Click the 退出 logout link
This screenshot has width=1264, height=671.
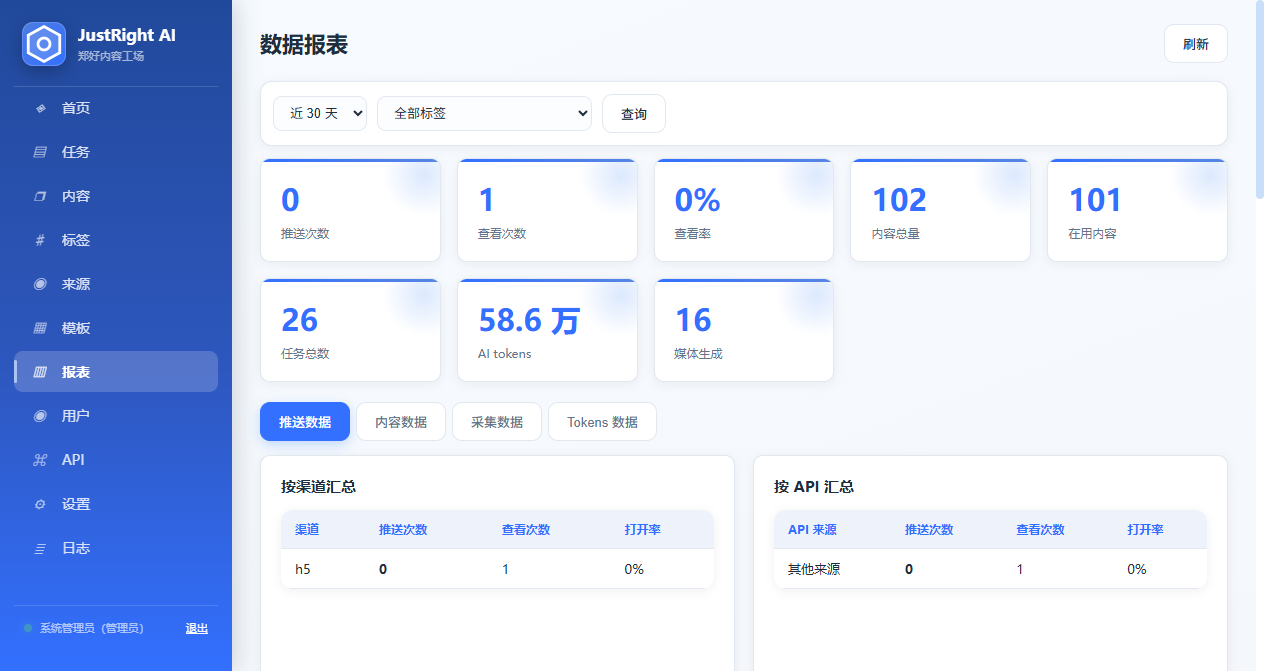point(197,628)
